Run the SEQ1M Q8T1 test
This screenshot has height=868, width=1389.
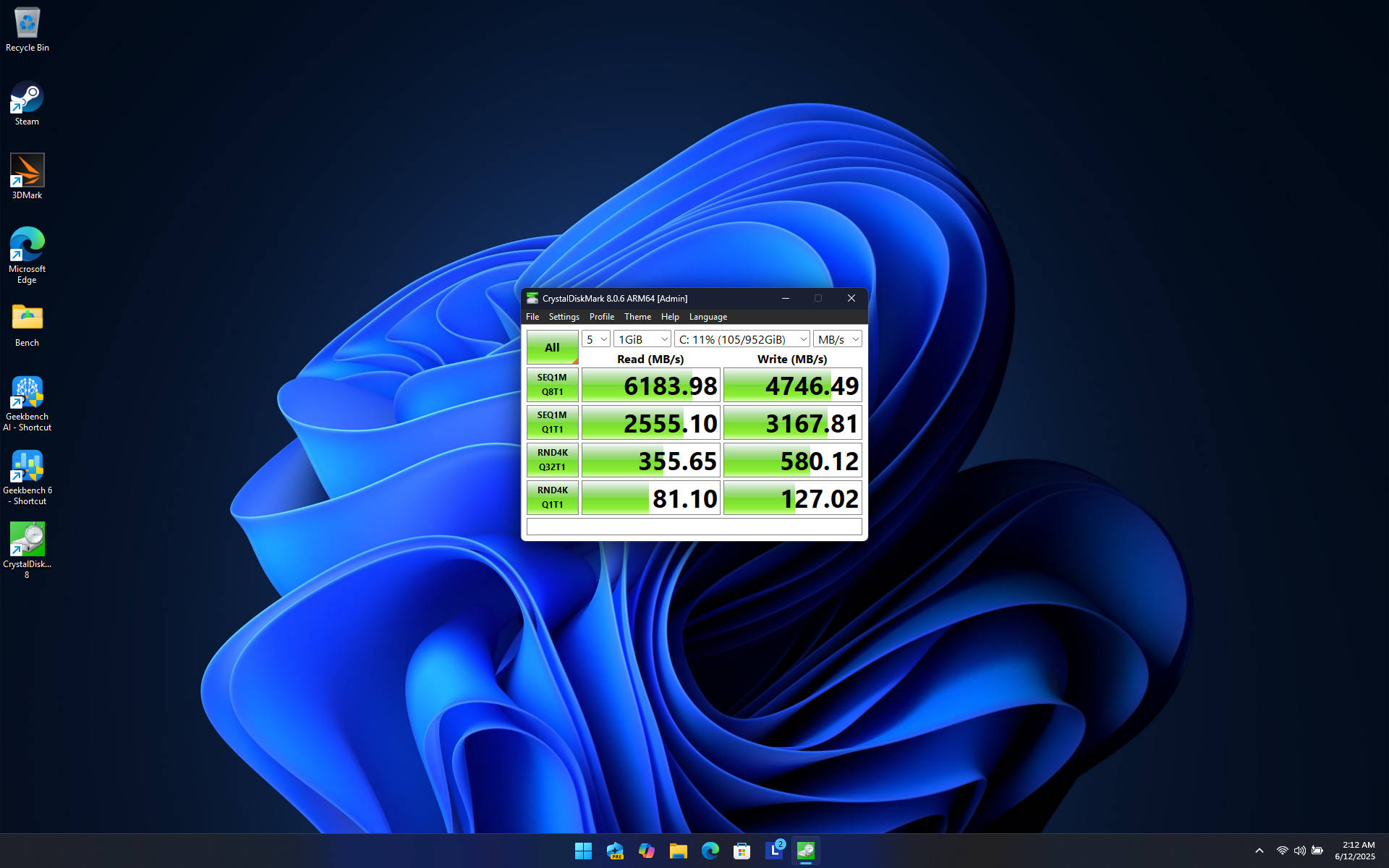pos(552,385)
